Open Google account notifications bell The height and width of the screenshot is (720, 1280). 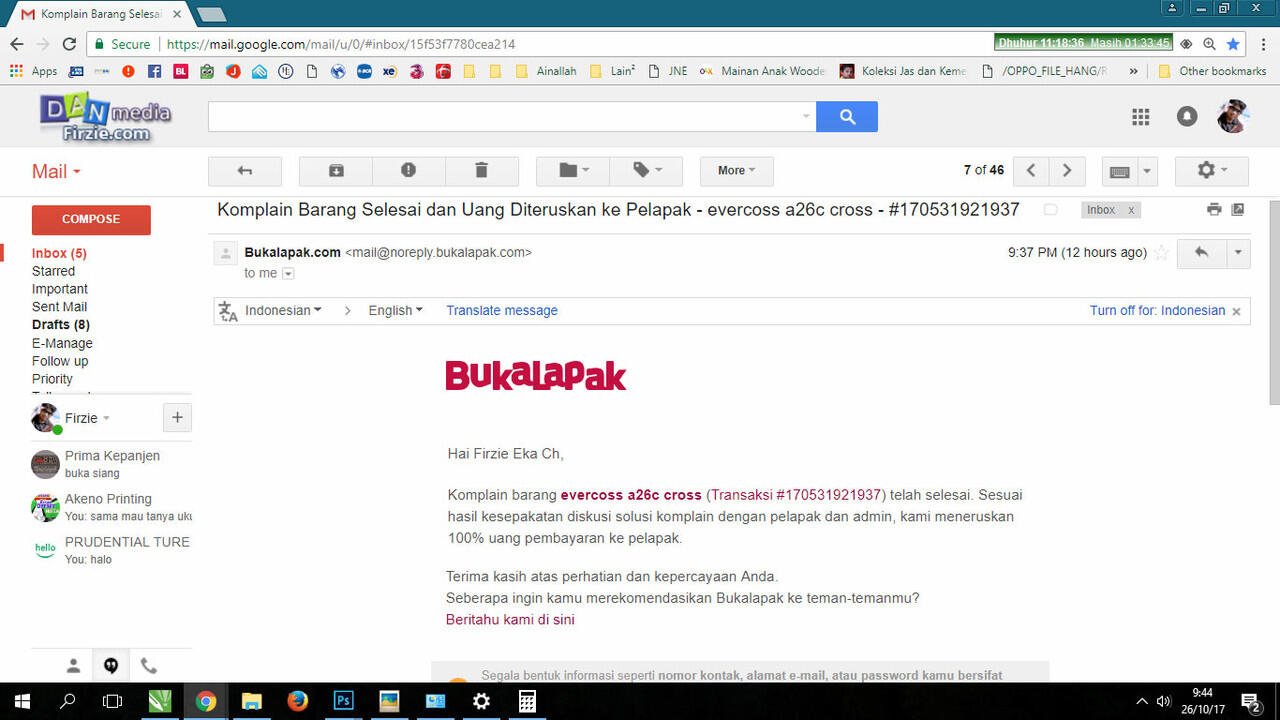pos(1187,117)
